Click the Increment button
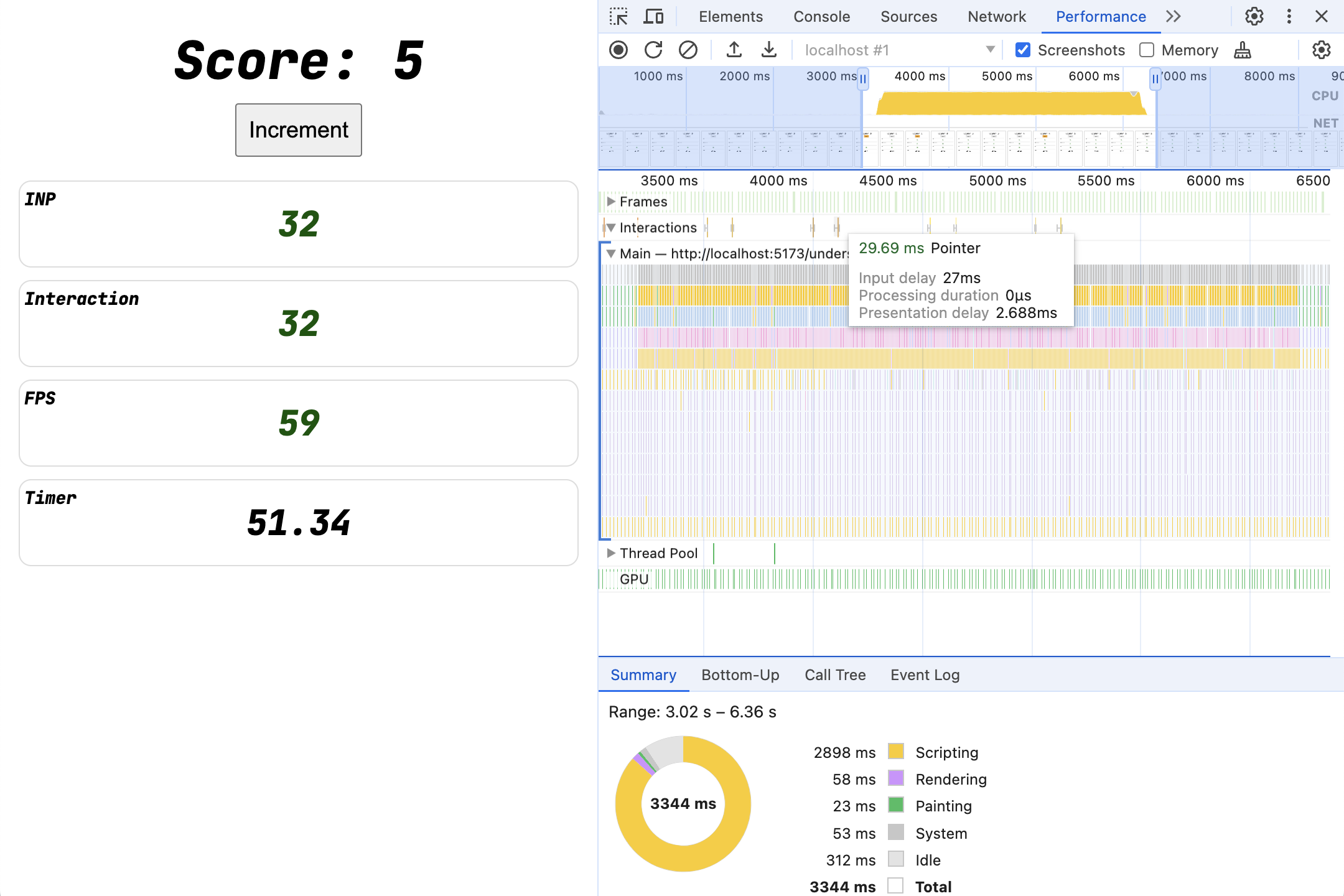Screen dimensions: 1344x896 [x=298, y=129]
